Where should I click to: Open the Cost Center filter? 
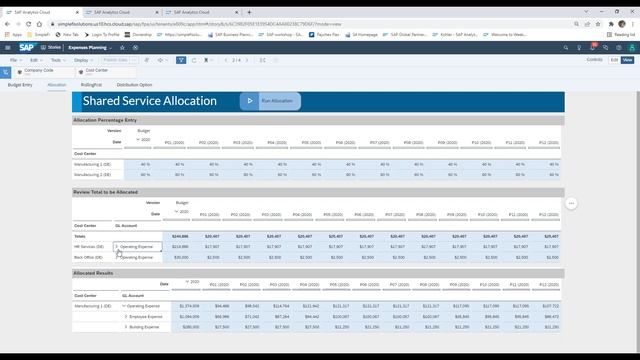tap(106, 72)
